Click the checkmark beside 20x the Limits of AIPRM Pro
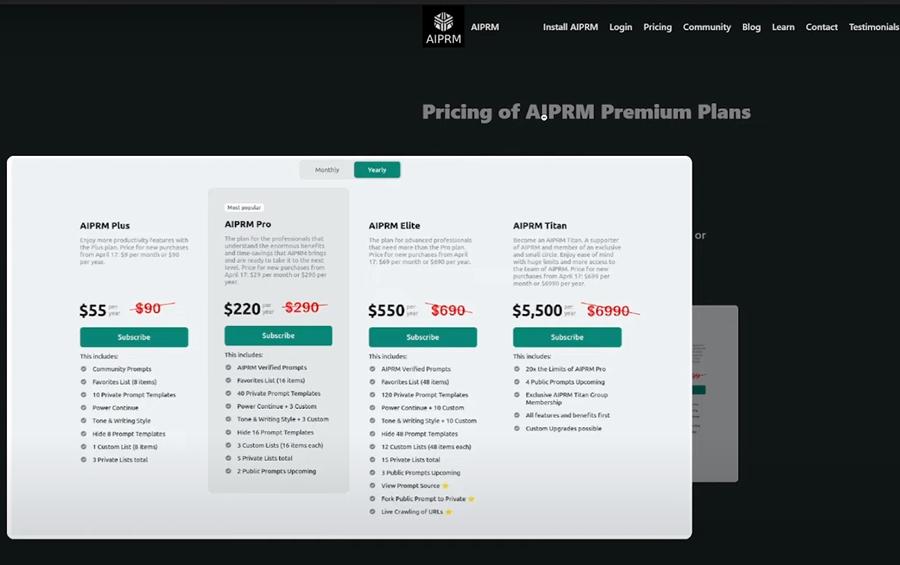The height and width of the screenshot is (565, 900). 517,369
